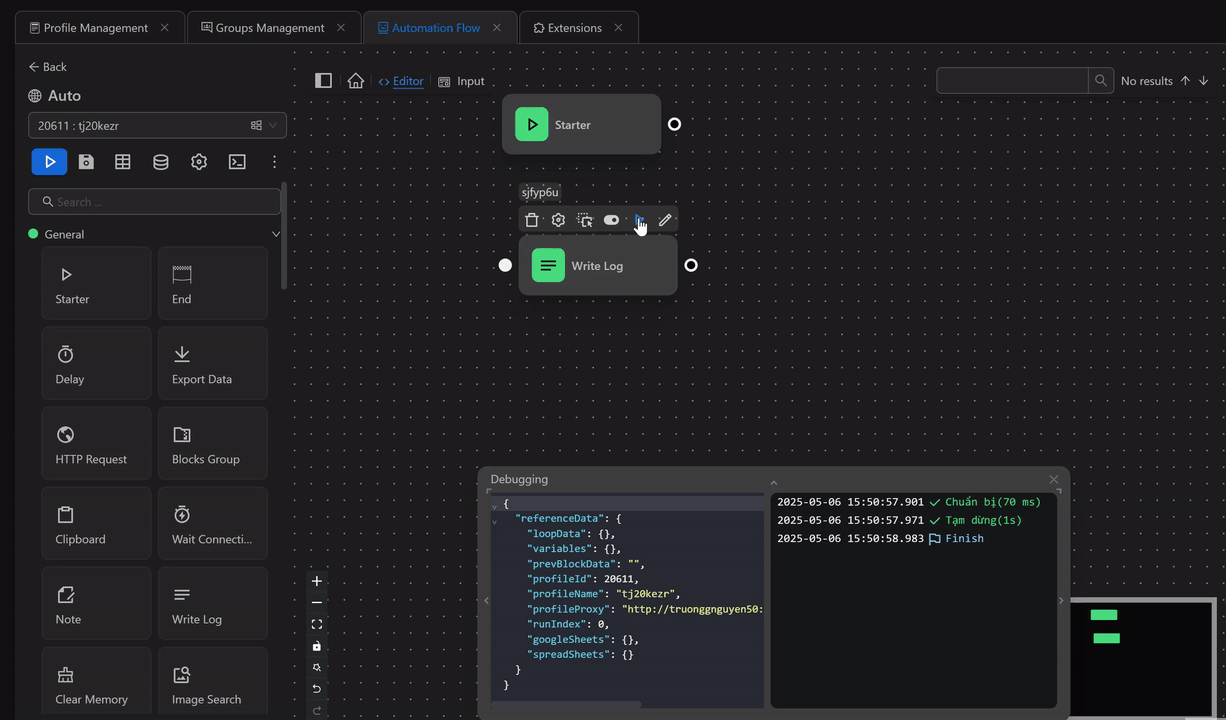The height and width of the screenshot is (720, 1226).
Task: Switch to the Groups Management tab
Action: 266,28
